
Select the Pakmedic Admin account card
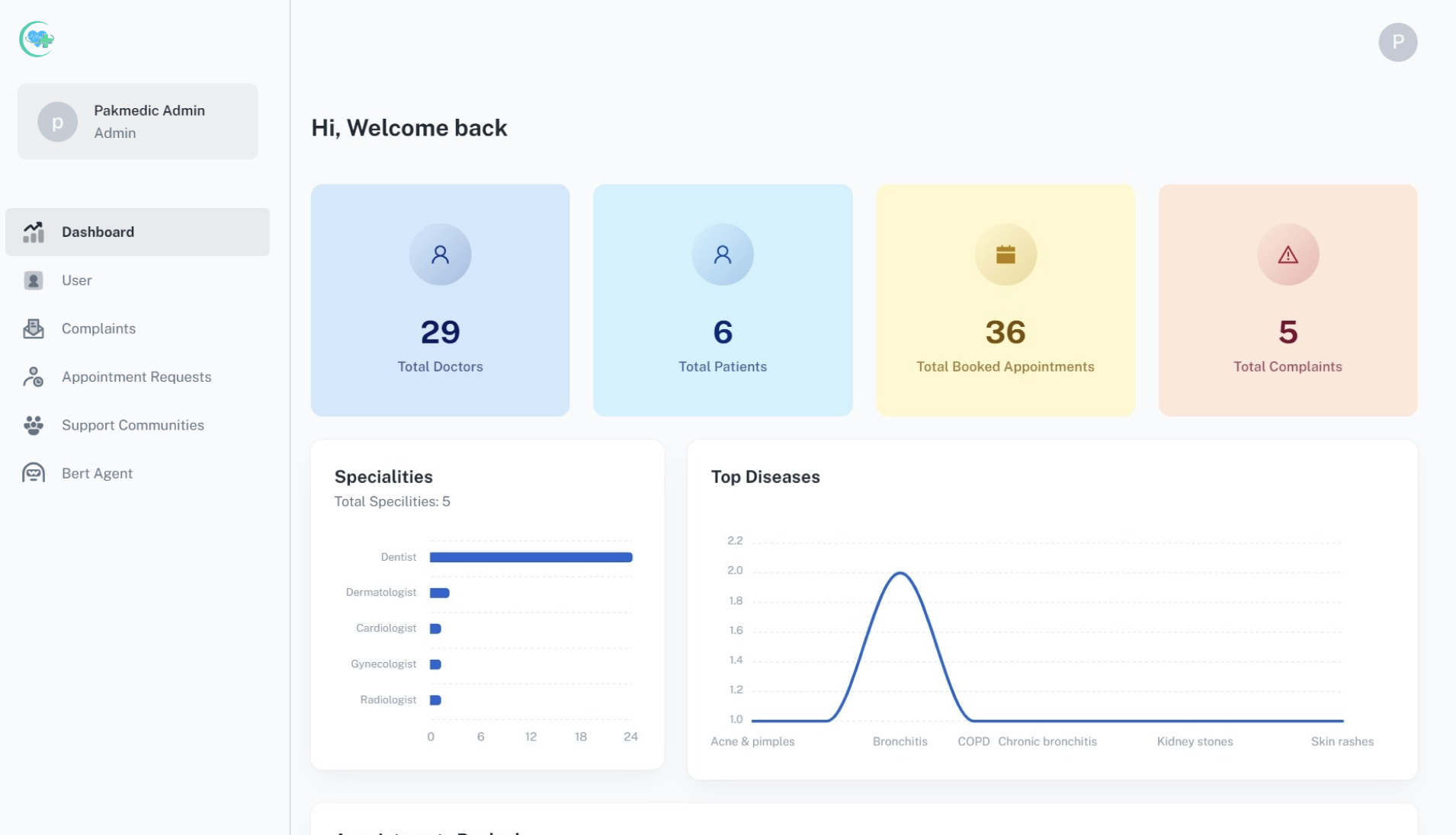click(138, 121)
